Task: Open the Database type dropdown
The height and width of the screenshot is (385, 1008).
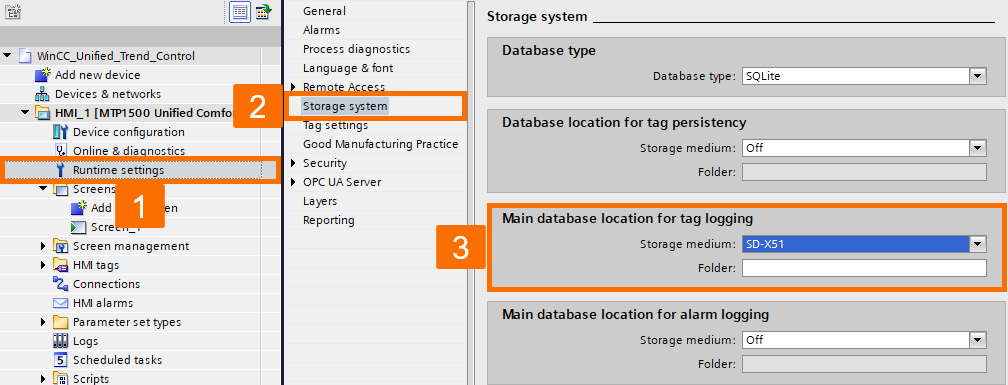Action: click(978, 76)
